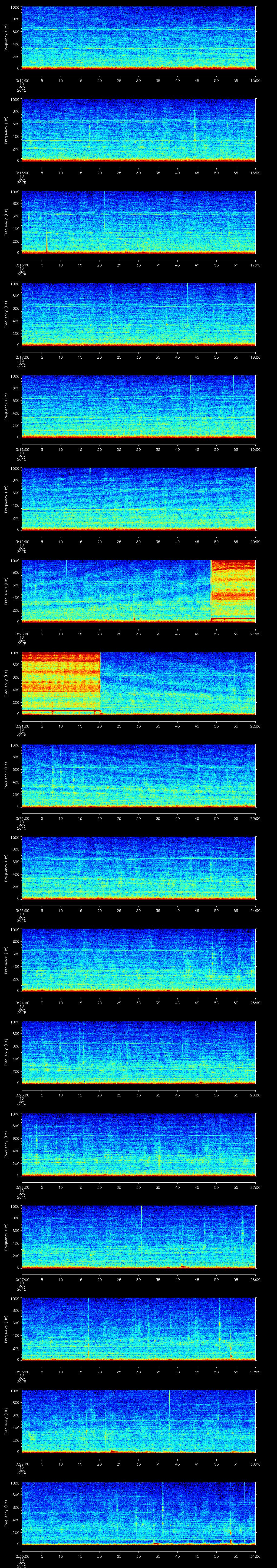Click the '0:29:00' time axis label

(22, 1464)
